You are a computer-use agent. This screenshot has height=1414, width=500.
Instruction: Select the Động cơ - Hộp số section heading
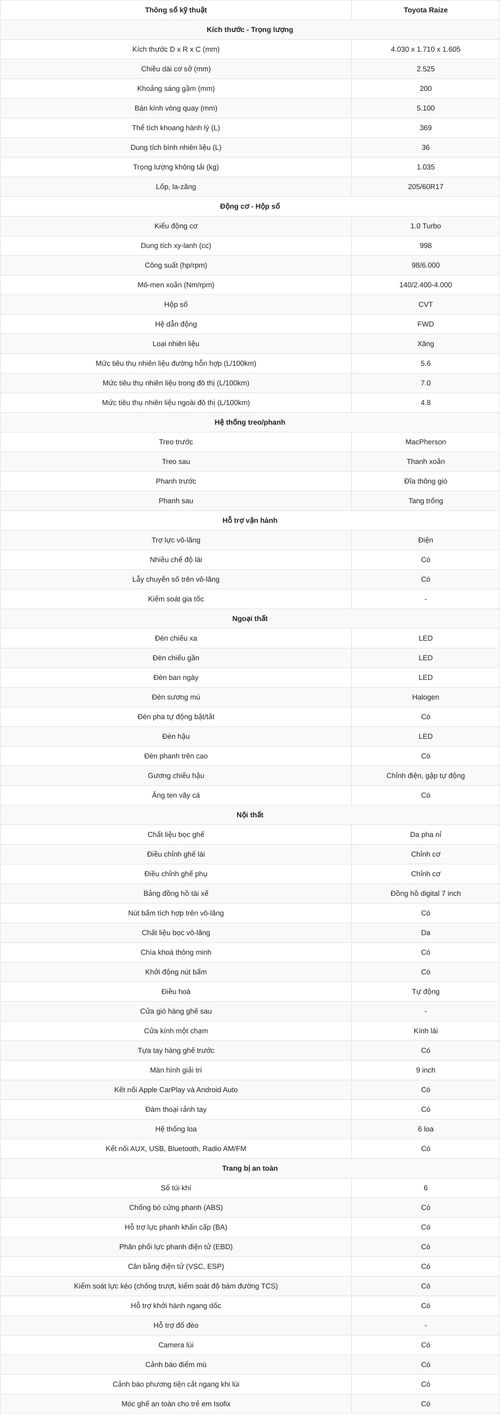(x=250, y=206)
